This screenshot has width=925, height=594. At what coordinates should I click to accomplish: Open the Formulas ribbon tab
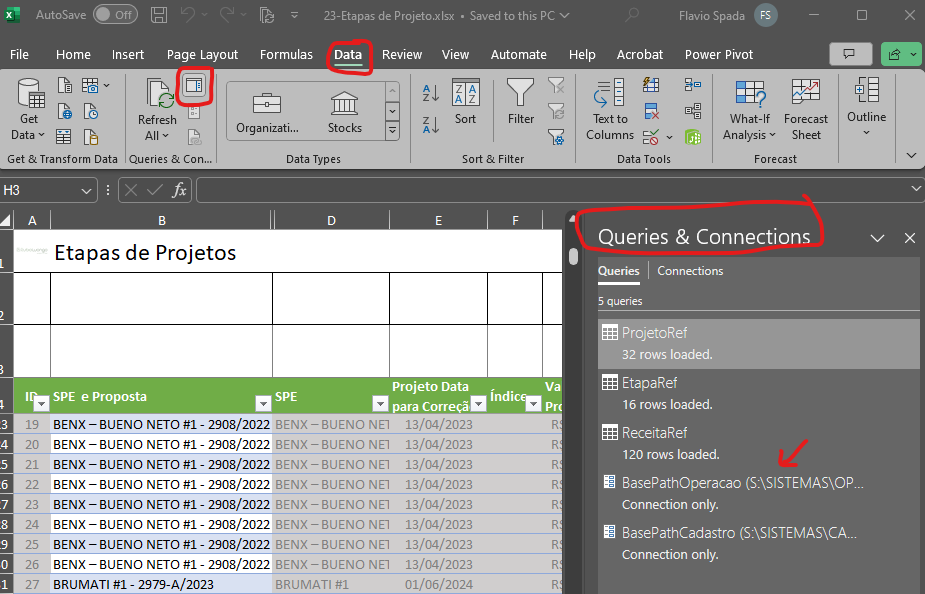click(x=285, y=54)
